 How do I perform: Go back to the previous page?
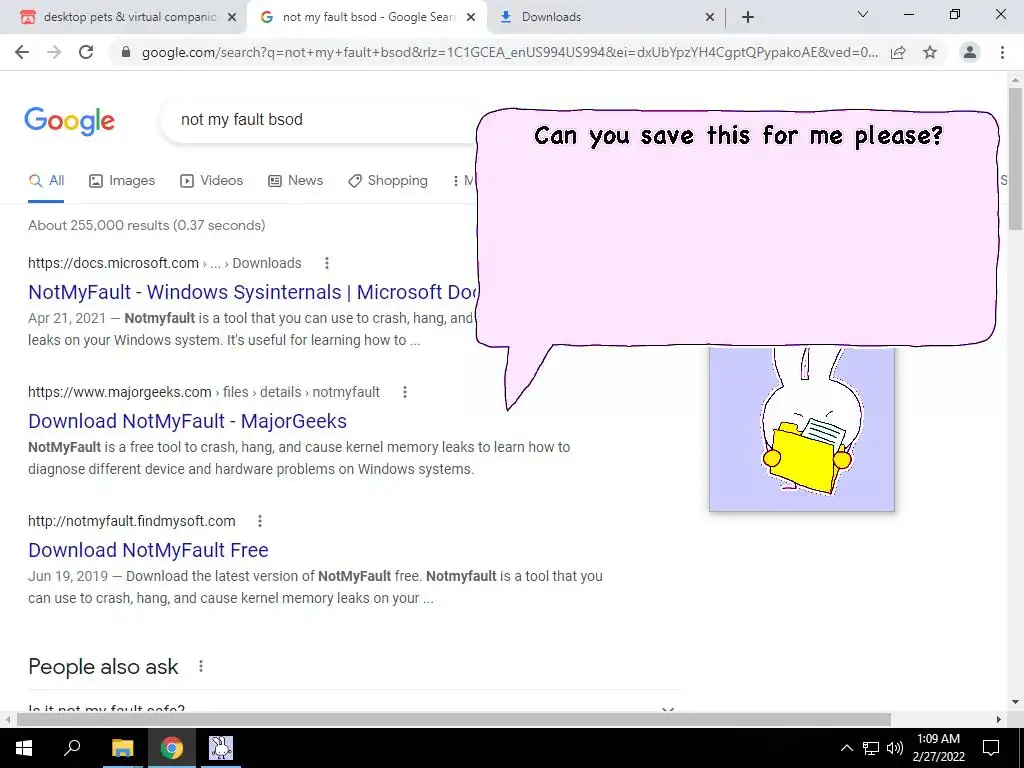click(x=22, y=52)
